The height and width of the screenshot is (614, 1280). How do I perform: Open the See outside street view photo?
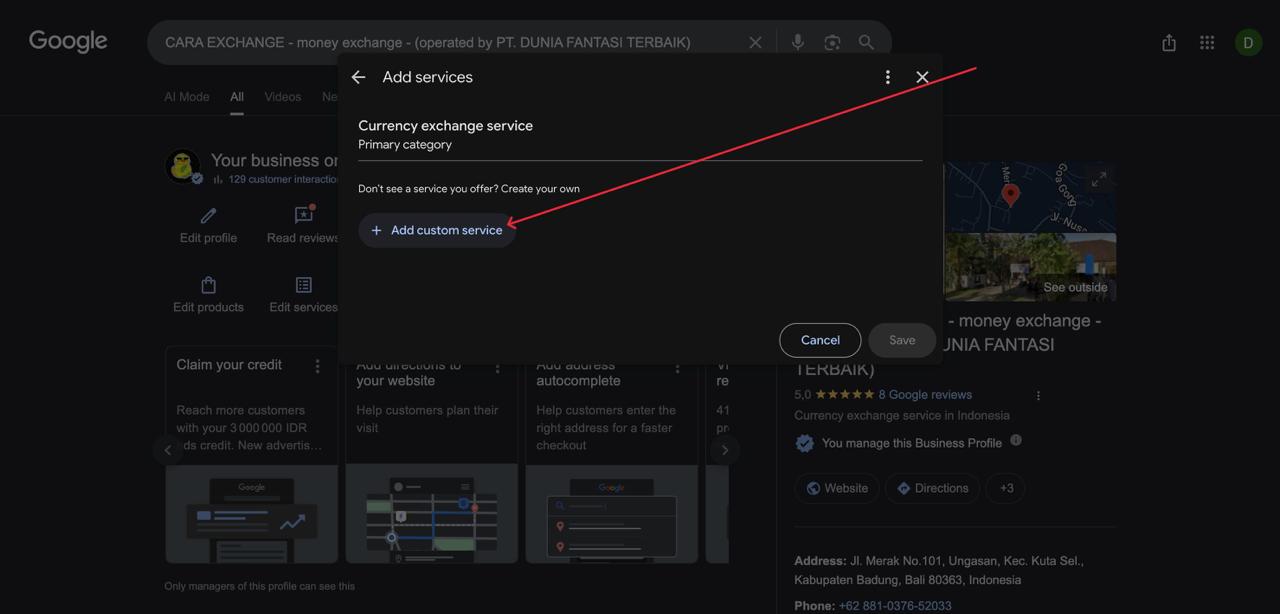pyautogui.click(x=1030, y=267)
